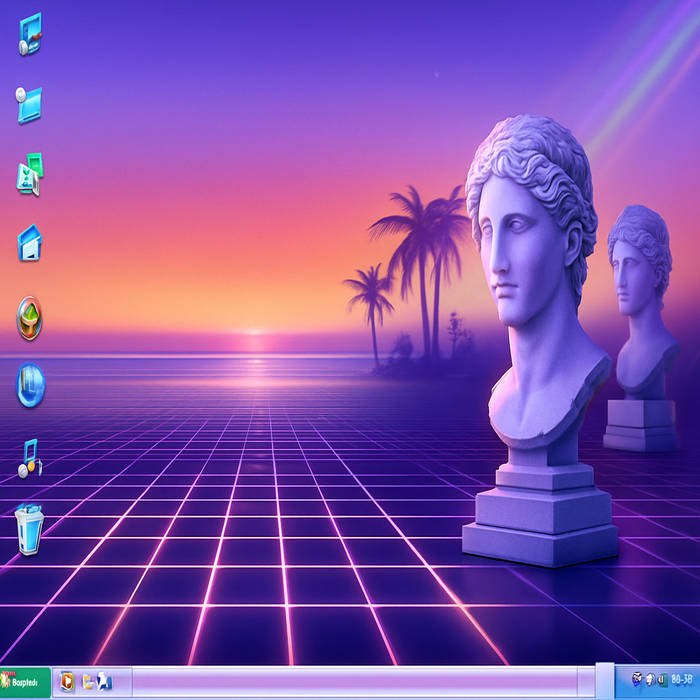Click the round white system tray icon
This screenshot has height=700, width=700.
pos(649,681)
